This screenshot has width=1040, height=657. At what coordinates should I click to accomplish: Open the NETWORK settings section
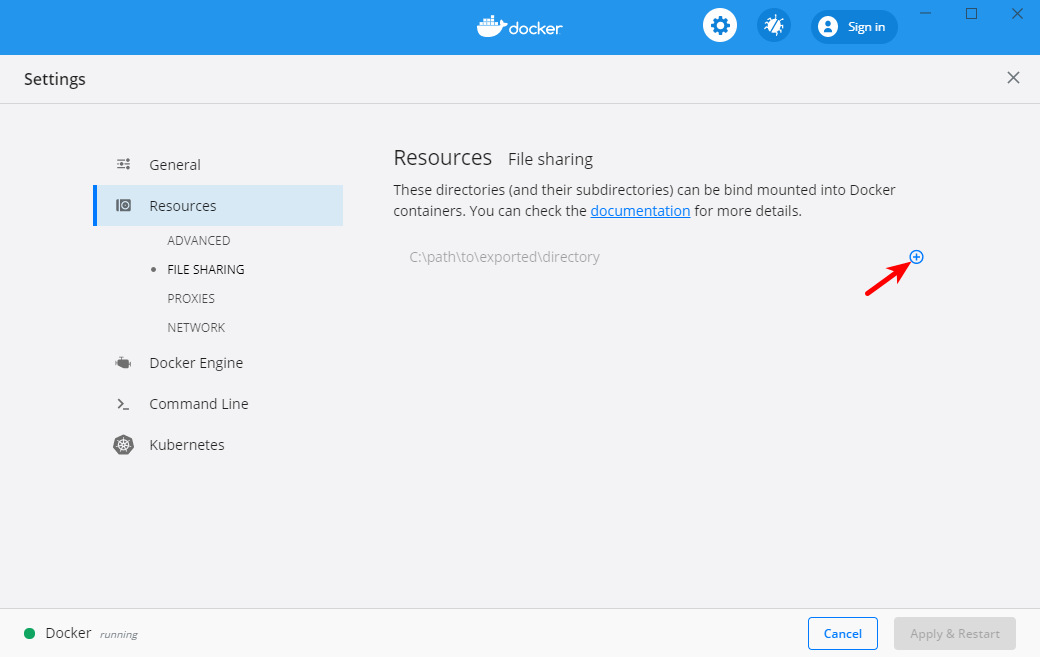pyautogui.click(x=196, y=327)
